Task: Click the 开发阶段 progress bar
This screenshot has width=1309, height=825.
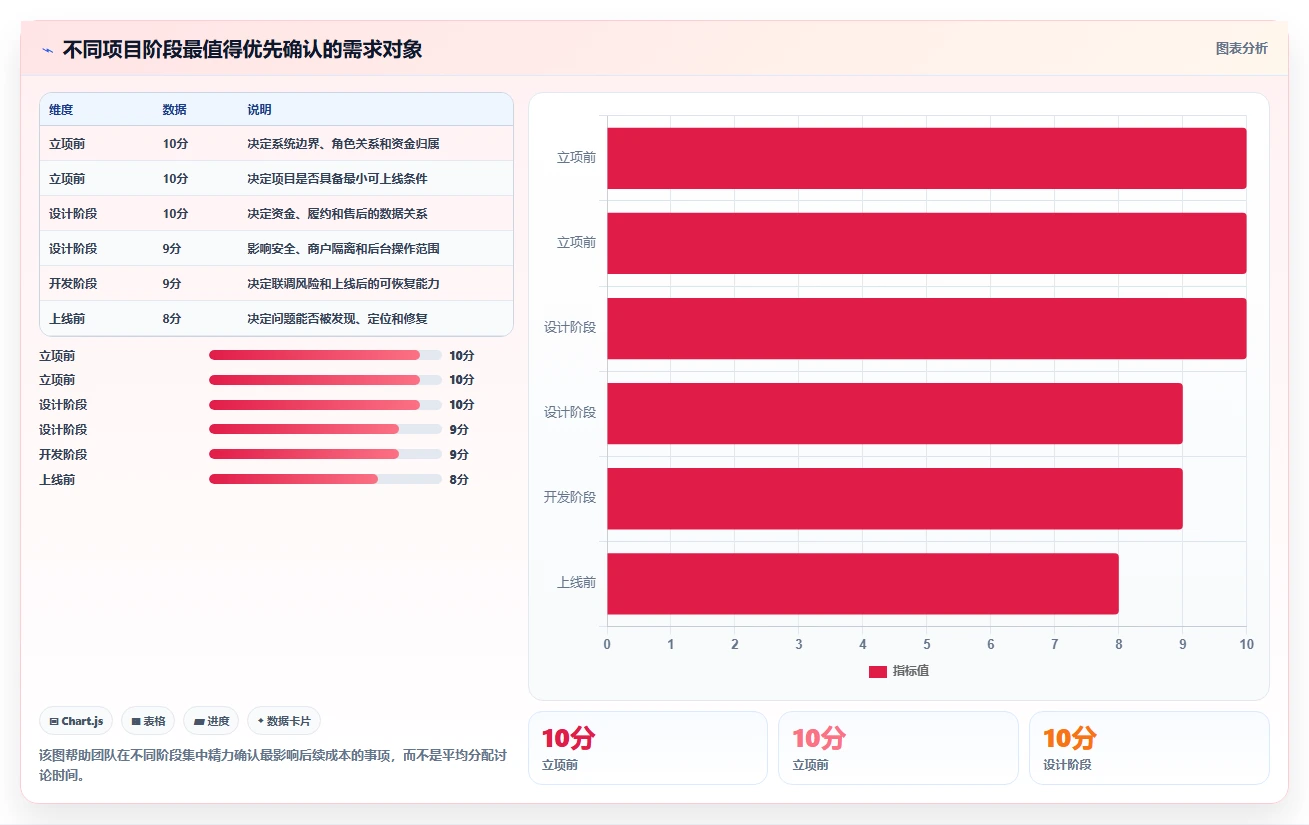Action: [325, 454]
